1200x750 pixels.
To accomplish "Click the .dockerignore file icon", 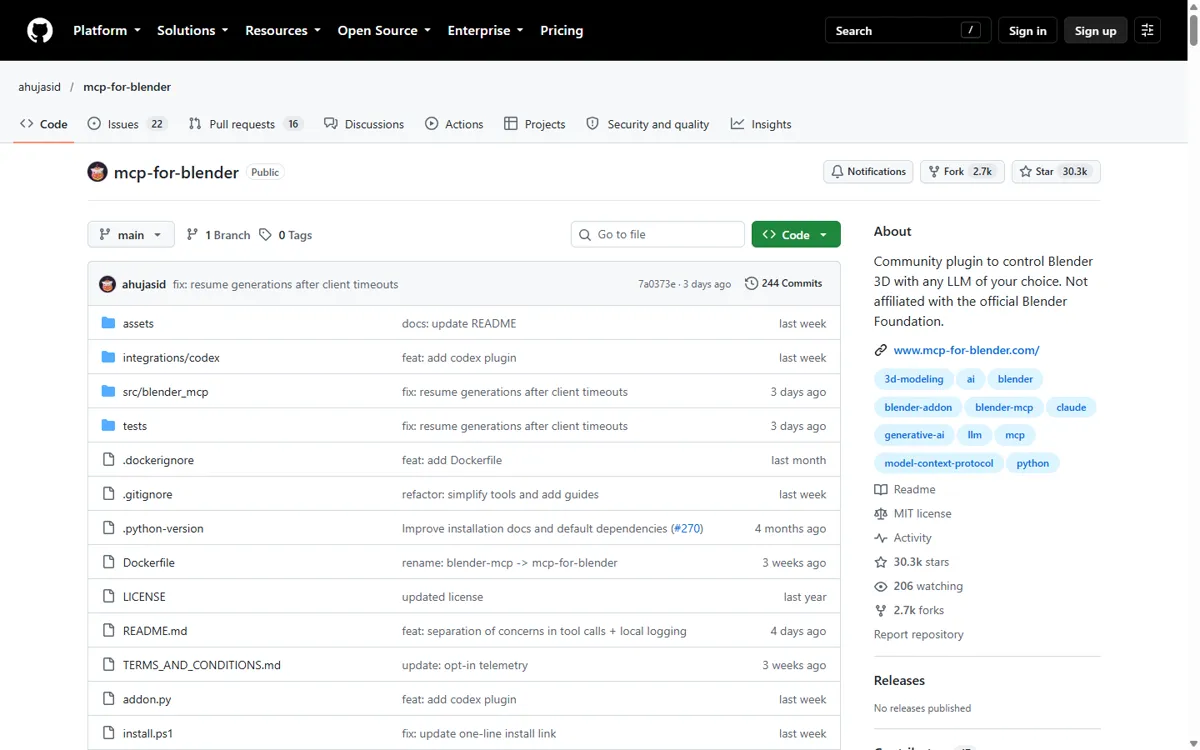I will (x=109, y=460).
